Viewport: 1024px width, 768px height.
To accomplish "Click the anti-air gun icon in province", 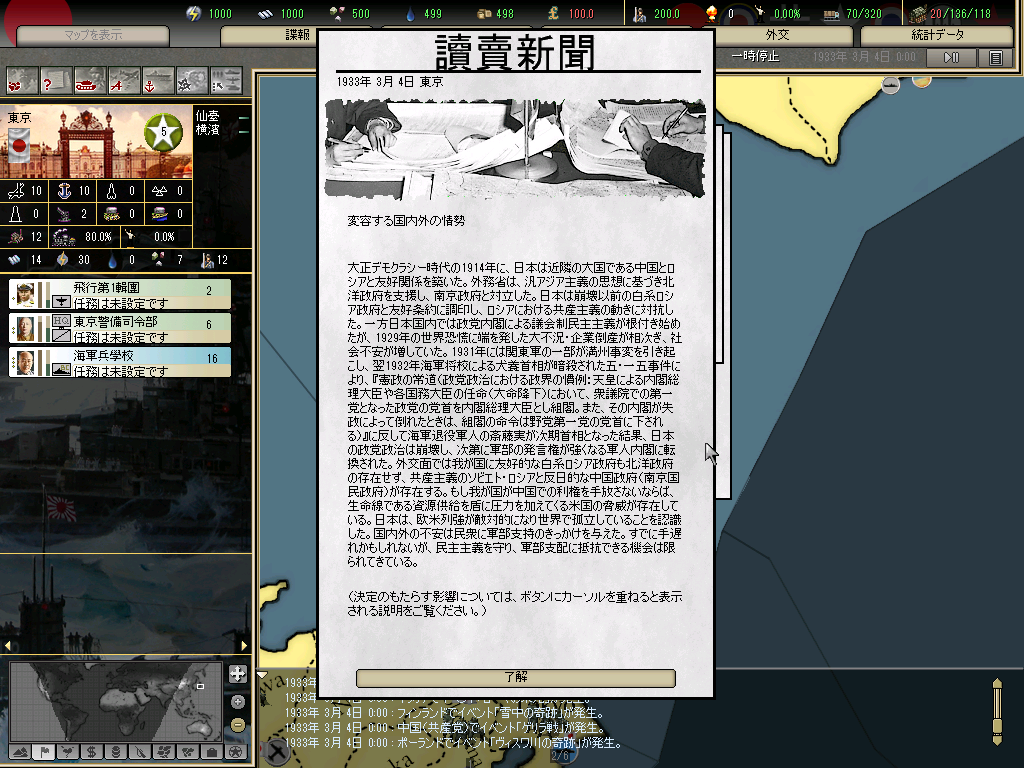I will 64,214.
